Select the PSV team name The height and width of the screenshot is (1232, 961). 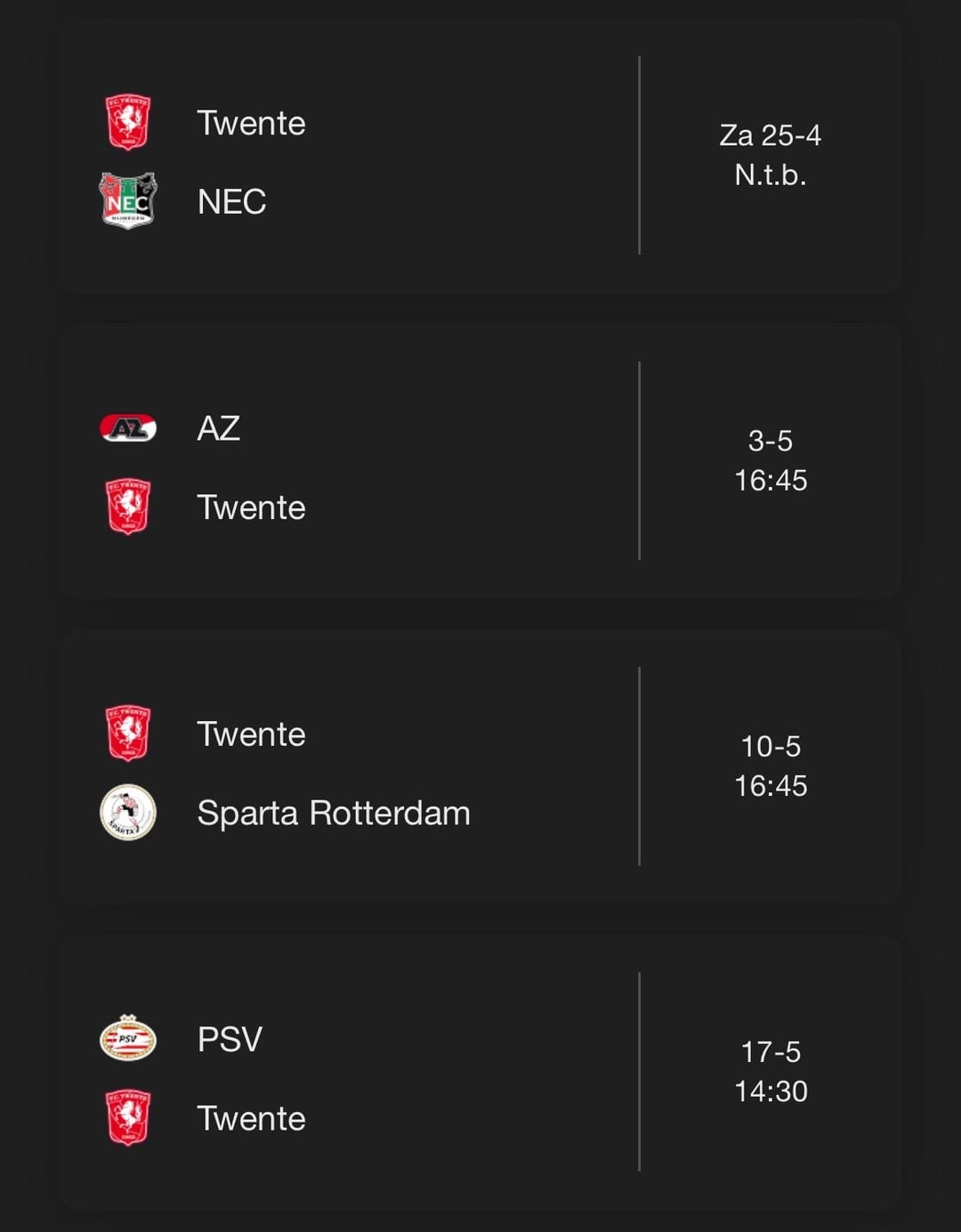click(x=230, y=1040)
